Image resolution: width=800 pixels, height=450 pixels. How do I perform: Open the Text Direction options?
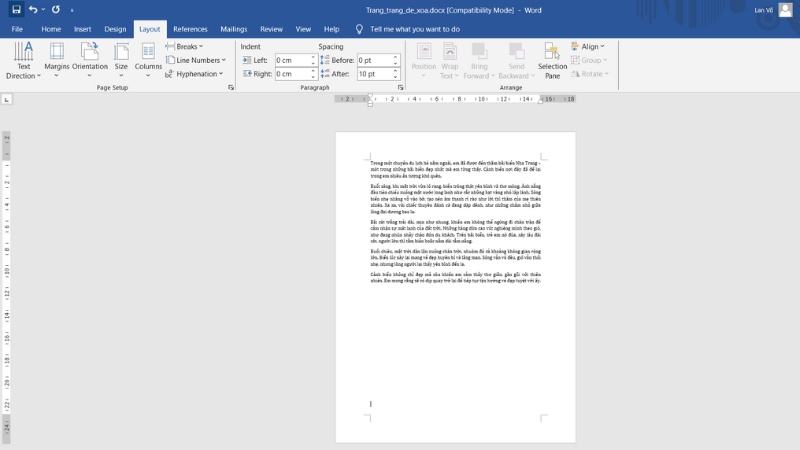[23, 60]
